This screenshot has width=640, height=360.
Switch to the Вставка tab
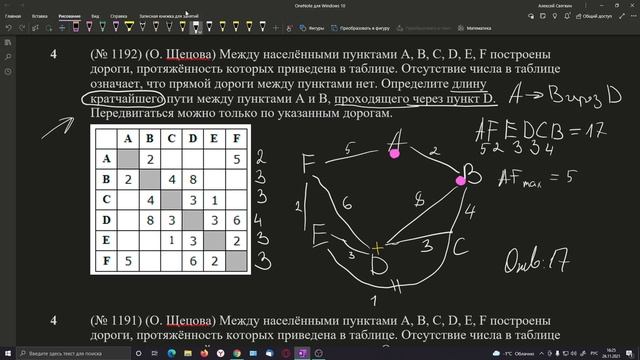[40, 16]
